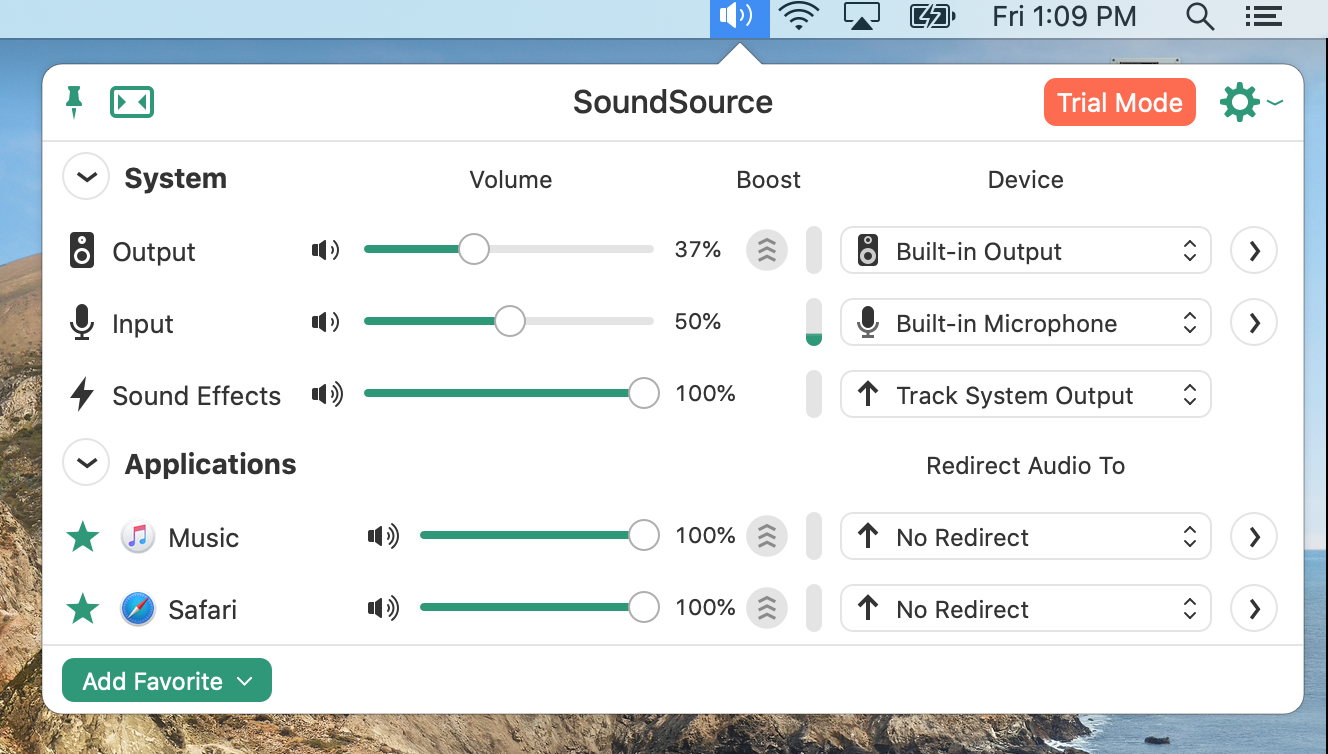The width and height of the screenshot is (1328, 754).
Task: Click the Safari 100% value
Action: 706,608
